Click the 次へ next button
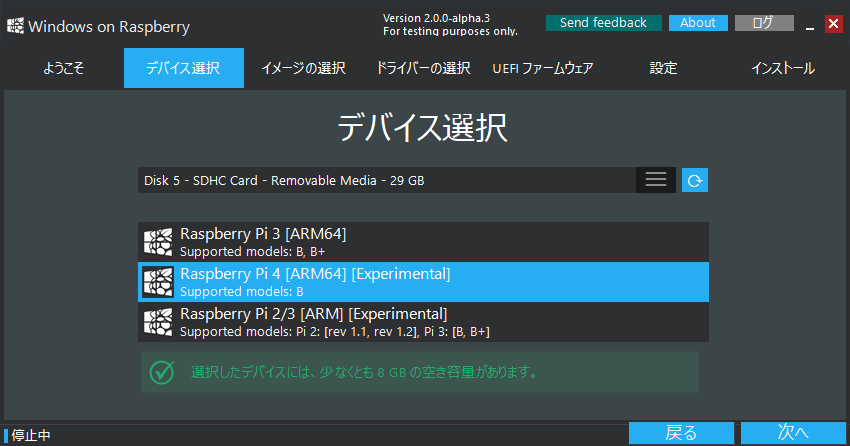850x446 pixels. coord(793,433)
